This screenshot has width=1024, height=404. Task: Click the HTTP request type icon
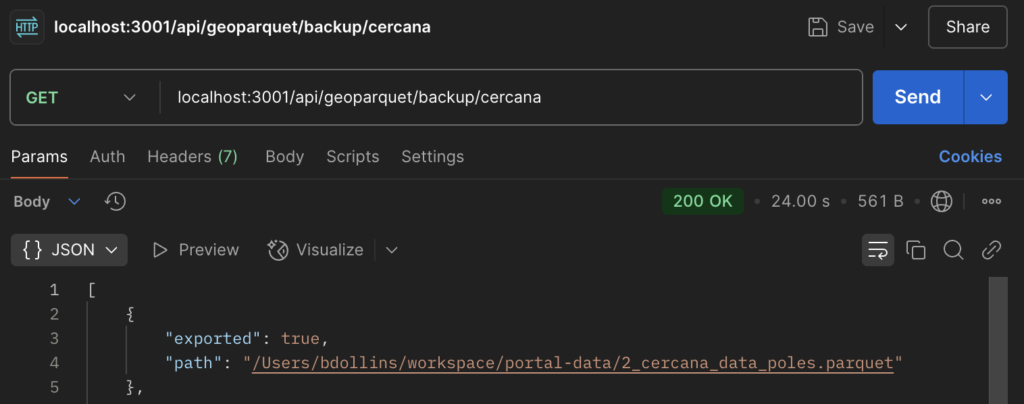coord(27,27)
